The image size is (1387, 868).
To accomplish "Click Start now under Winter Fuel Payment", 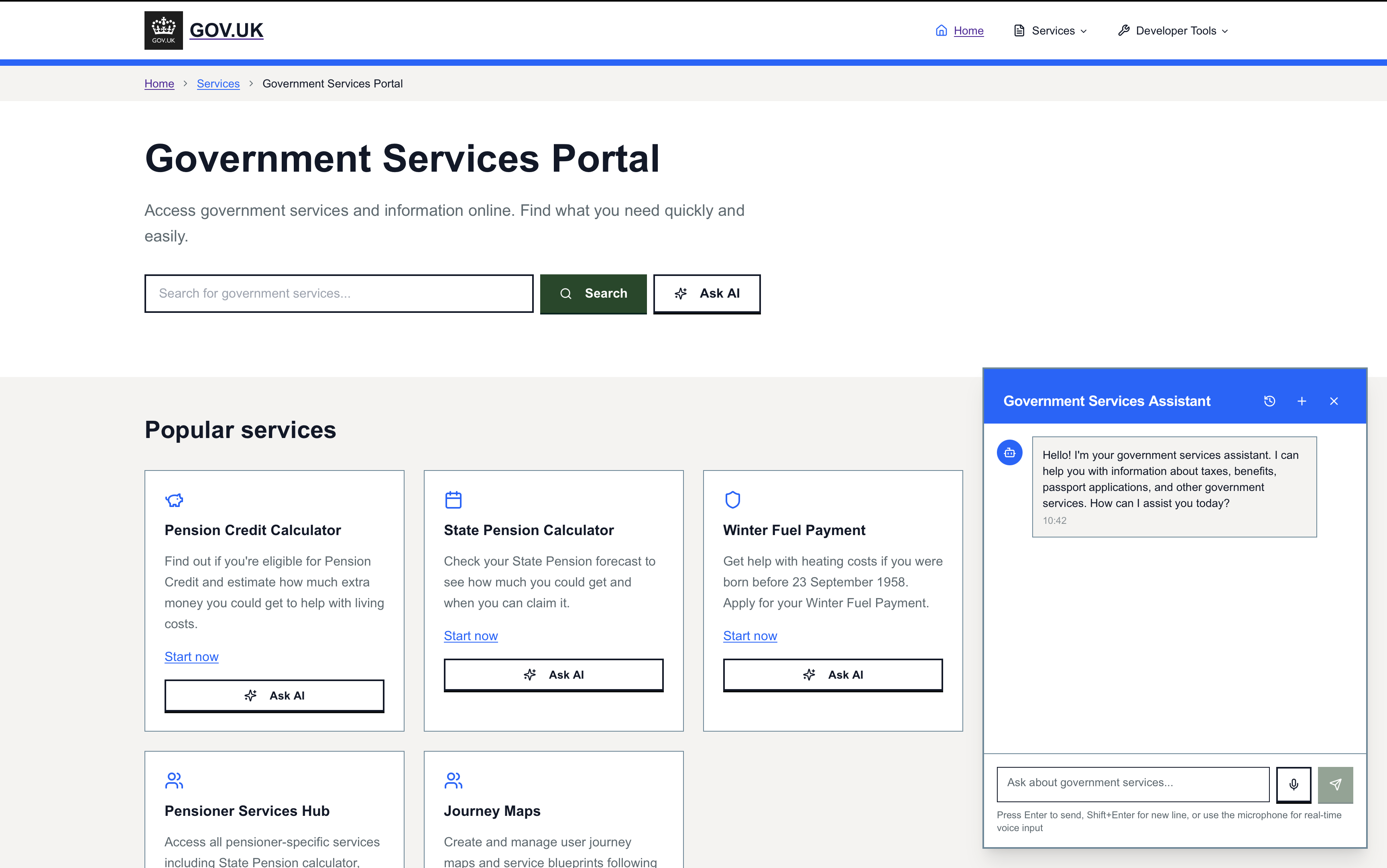I will tap(750, 636).
